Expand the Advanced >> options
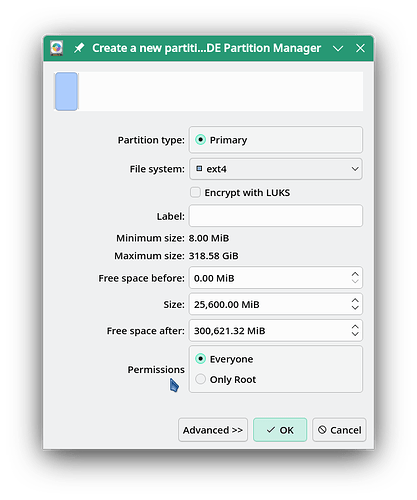The height and width of the screenshot is (500, 417). 213,430
